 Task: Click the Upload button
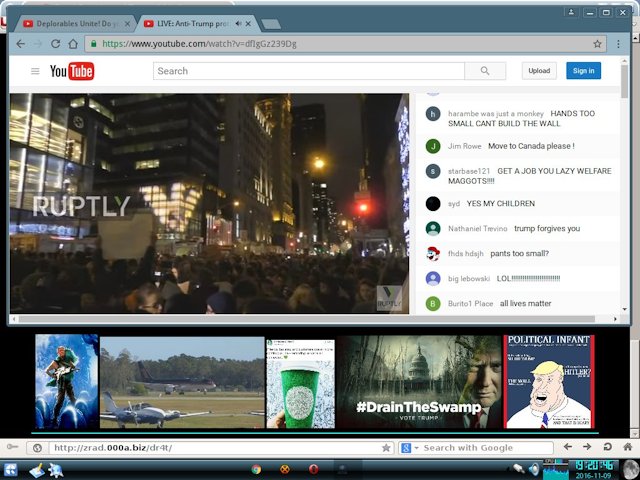pyautogui.click(x=539, y=71)
